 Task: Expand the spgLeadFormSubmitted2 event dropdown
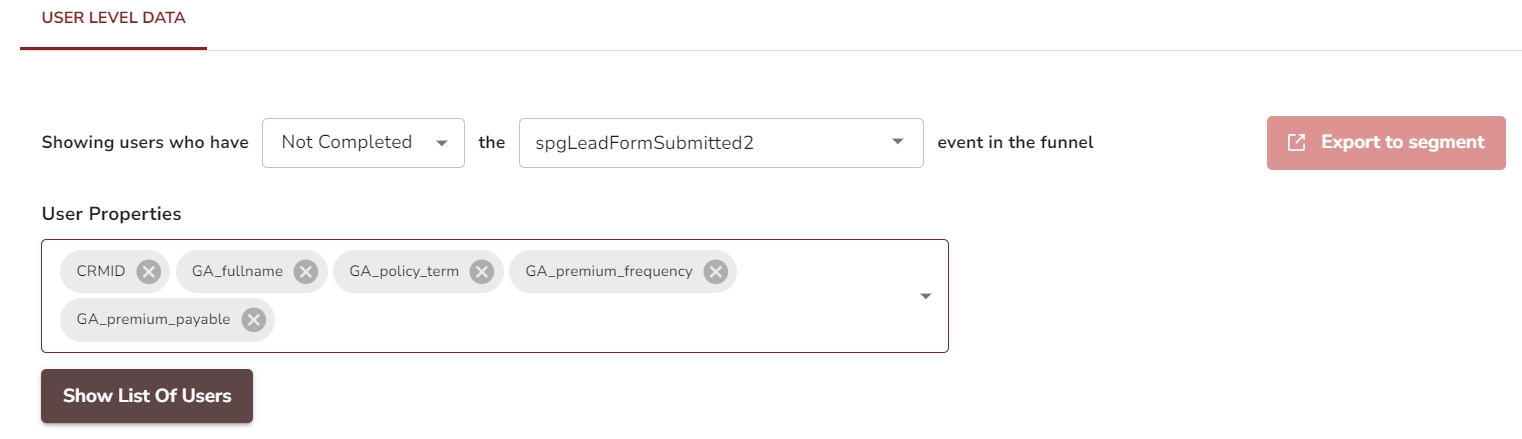point(897,143)
